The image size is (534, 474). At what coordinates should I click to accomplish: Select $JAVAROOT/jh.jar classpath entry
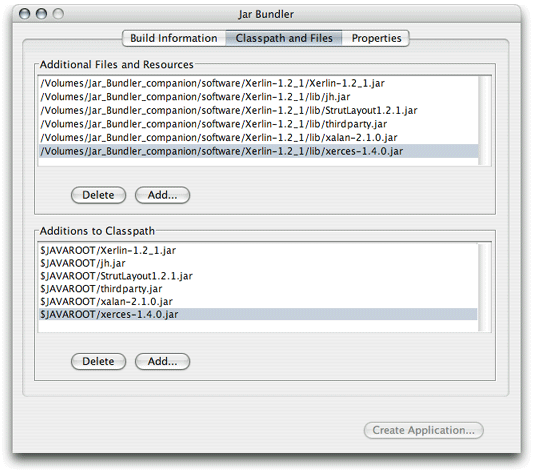(x=258, y=263)
